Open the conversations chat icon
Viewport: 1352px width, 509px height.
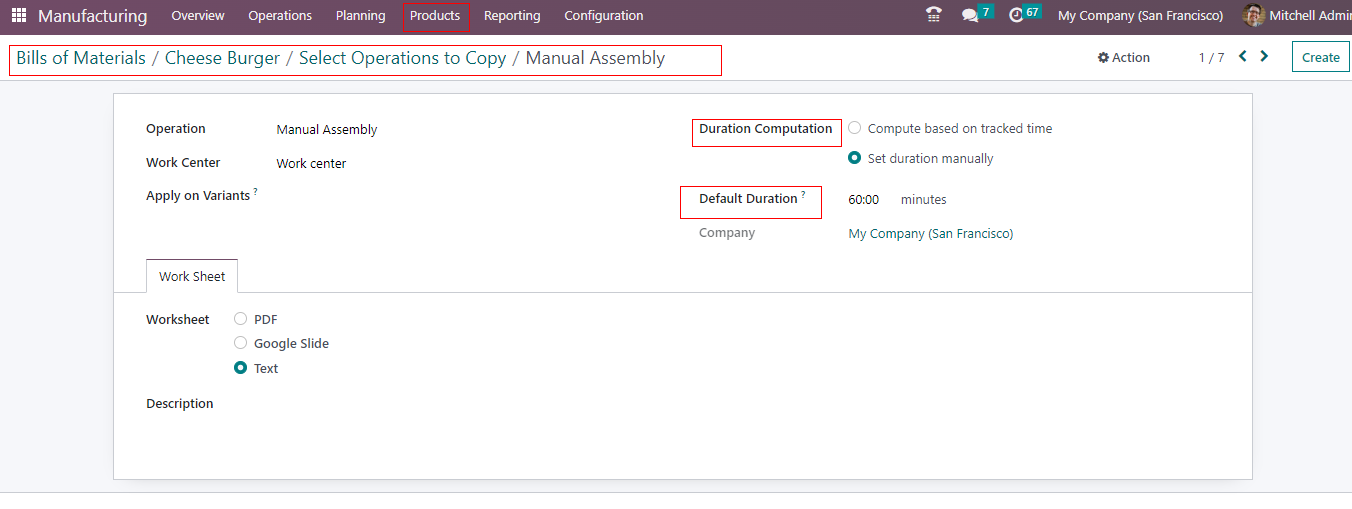(969, 16)
